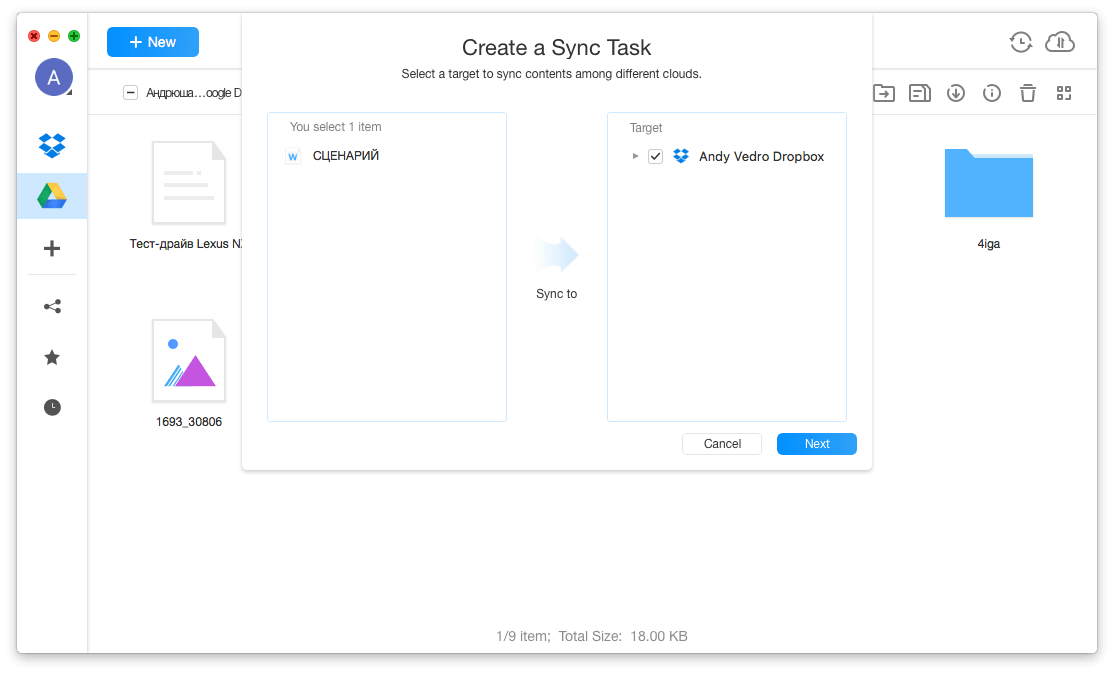The image size is (1114, 674).
Task: Select the Google Drive sidebar icon
Action: coord(52,196)
